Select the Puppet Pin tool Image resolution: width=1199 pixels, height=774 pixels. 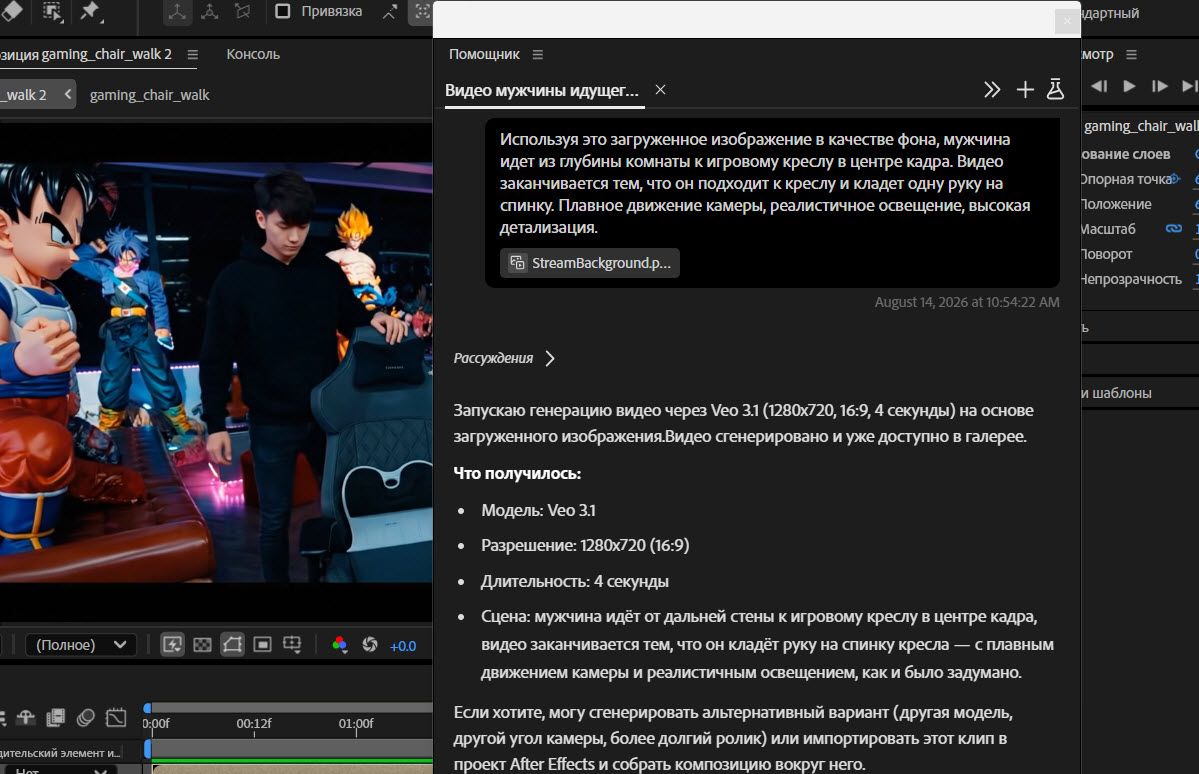pos(90,11)
